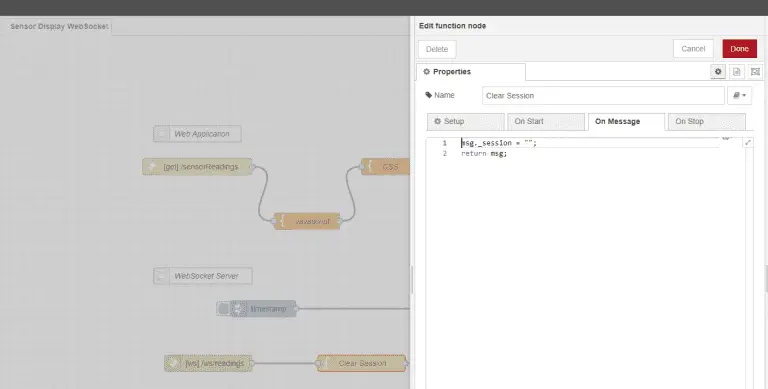This screenshot has width=768, height=389.
Task: Click the Name input field
Action: 603,96
